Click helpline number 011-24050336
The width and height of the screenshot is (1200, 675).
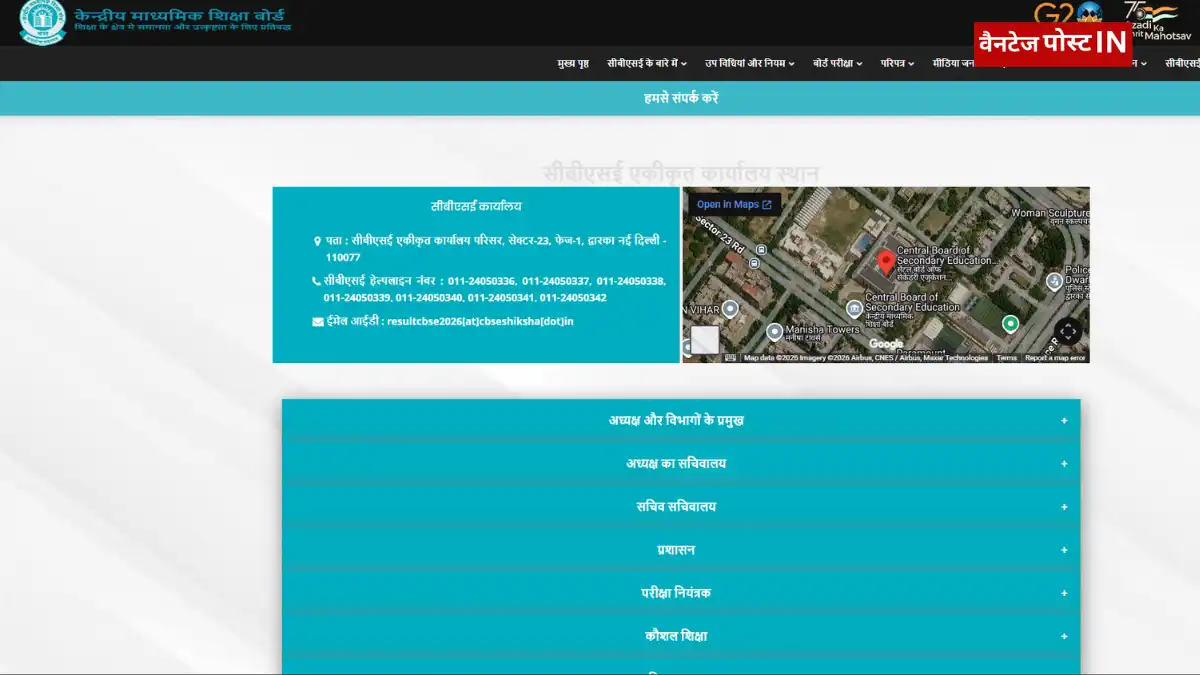point(481,281)
